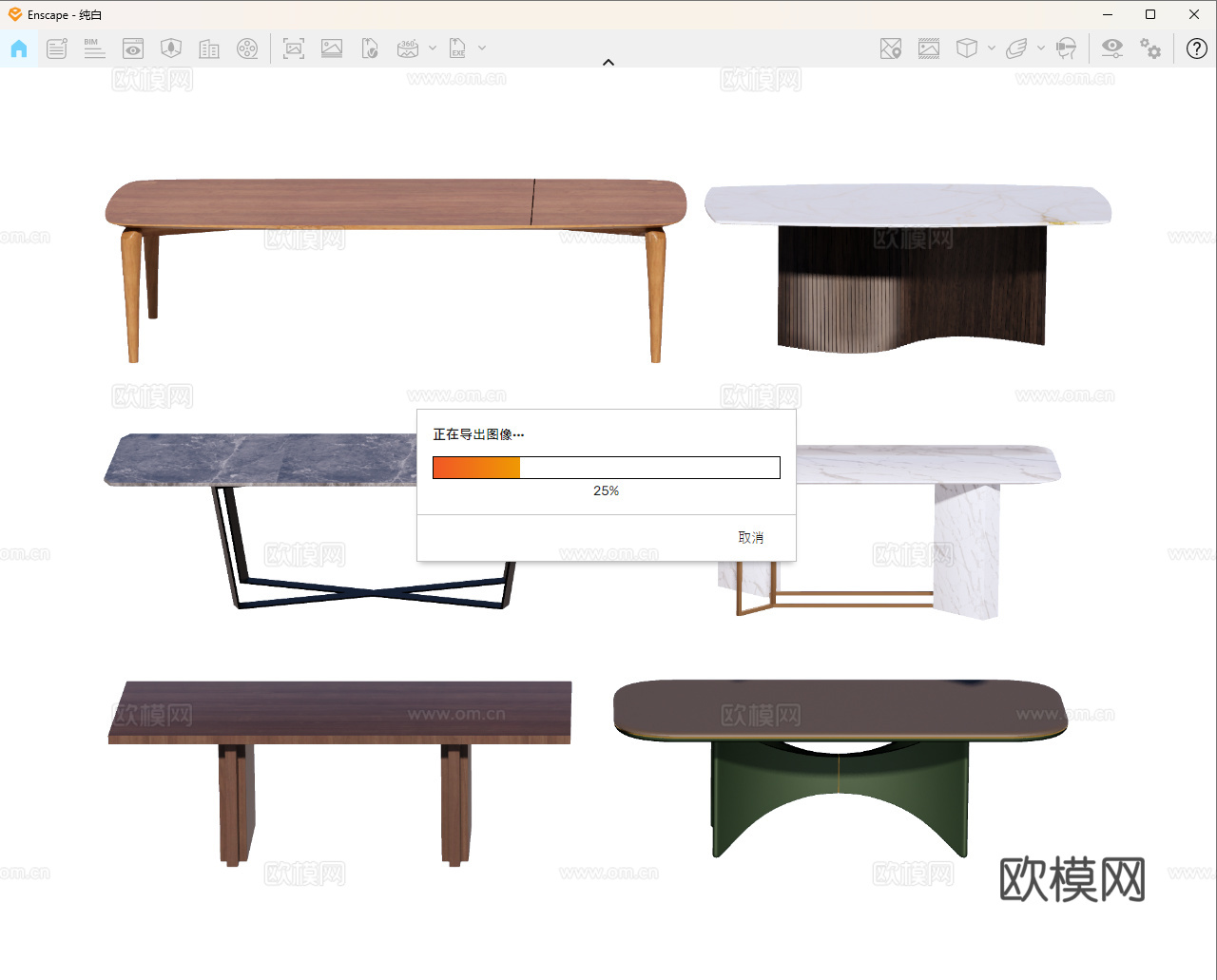The image size is (1217, 980).
Task: Launch the video editor film reel icon
Action: click(x=247, y=48)
